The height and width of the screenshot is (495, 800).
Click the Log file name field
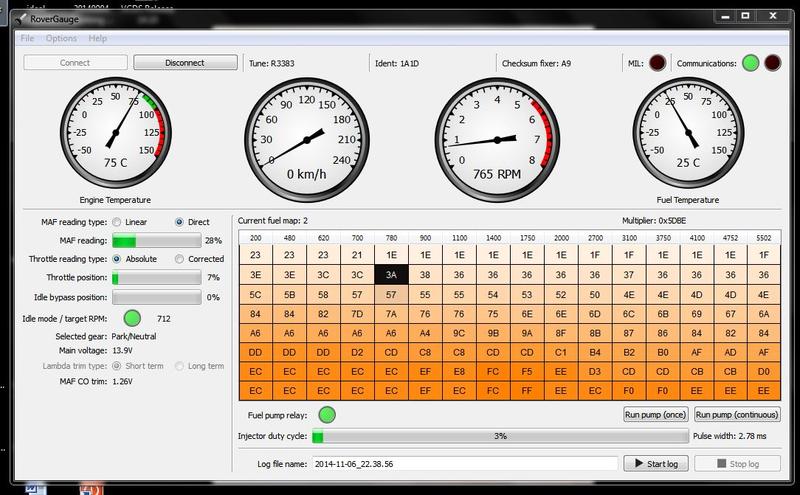click(463, 464)
